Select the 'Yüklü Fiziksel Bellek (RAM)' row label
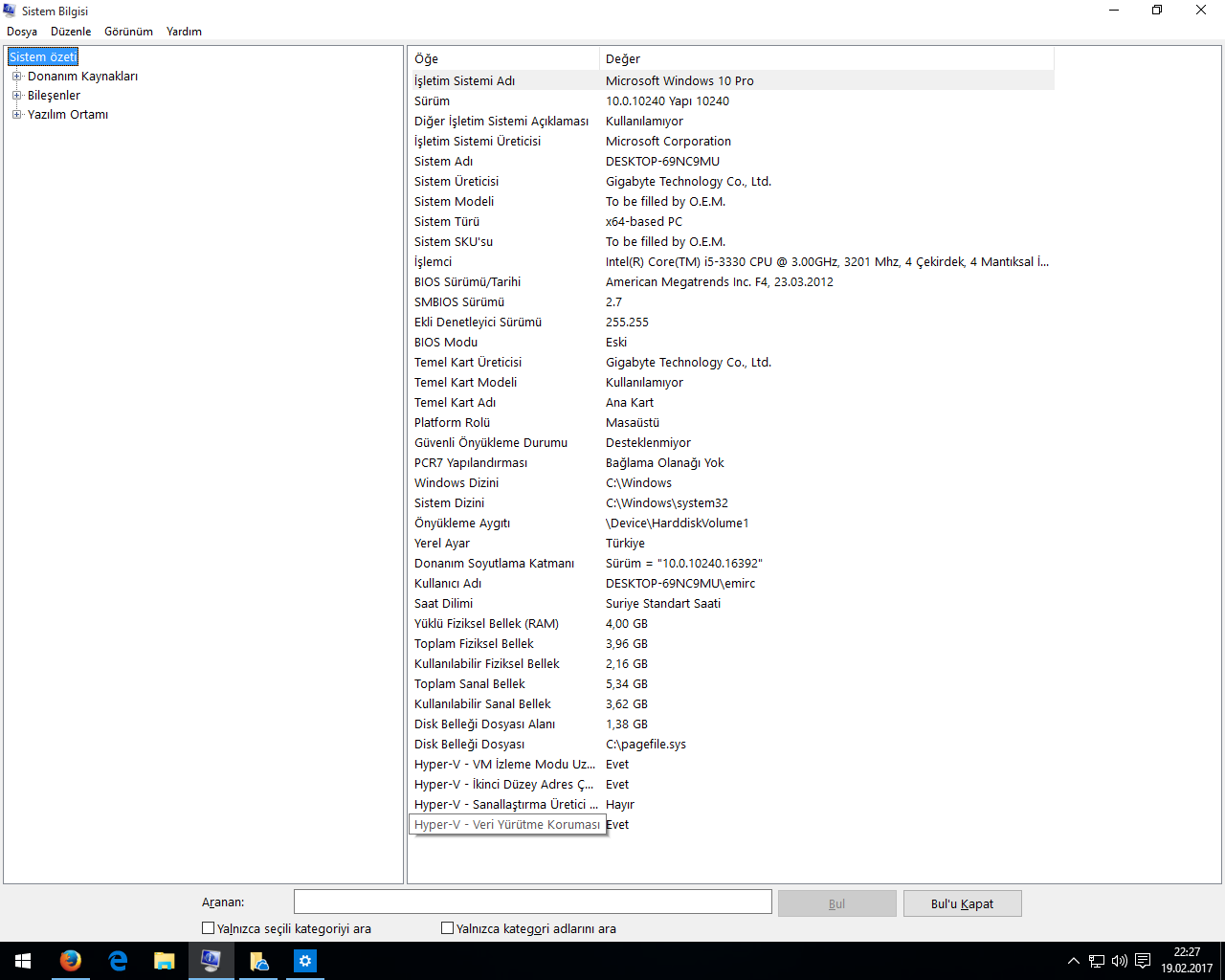The image size is (1225, 980). tap(486, 624)
